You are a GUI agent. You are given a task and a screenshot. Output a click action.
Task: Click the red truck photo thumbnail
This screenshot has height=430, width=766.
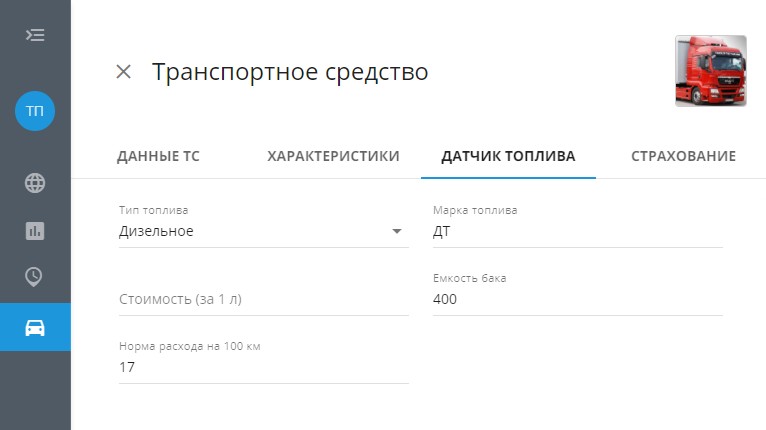(710, 71)
